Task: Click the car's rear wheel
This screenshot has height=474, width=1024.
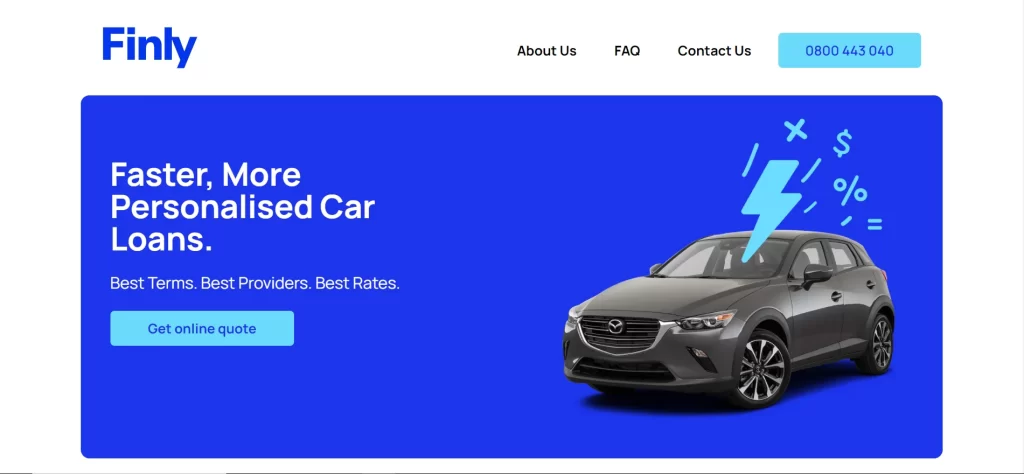Action: (878, 343)
